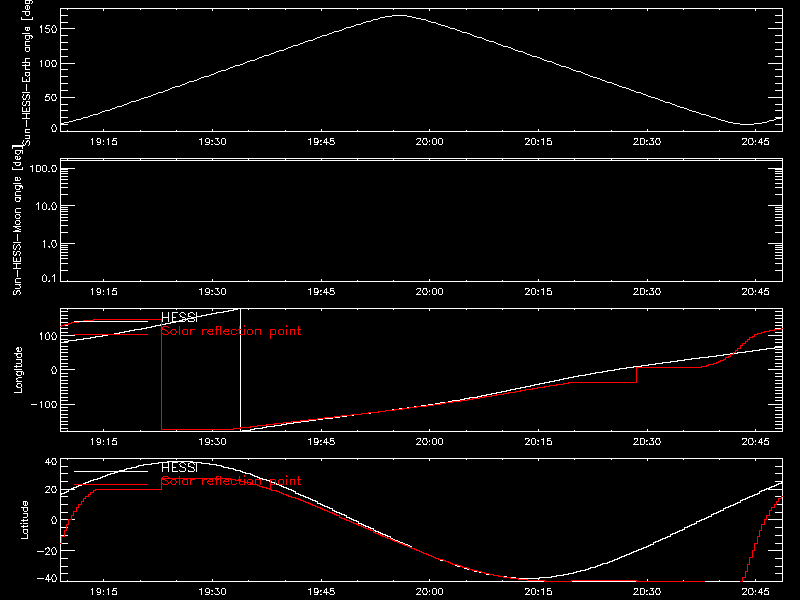Click the 50 tick on Earth angle axis
This screenshot has width=800, height=600.
(x=51, y=97)
